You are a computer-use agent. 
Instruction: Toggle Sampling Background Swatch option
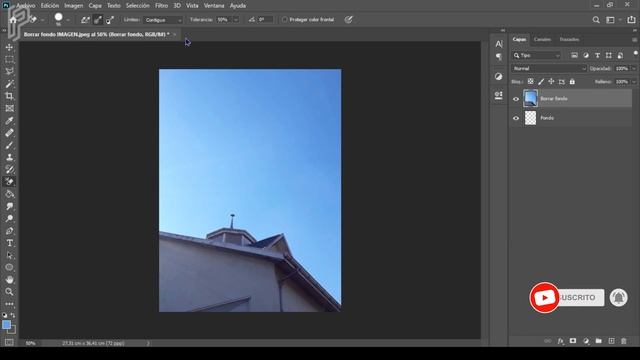110,20
